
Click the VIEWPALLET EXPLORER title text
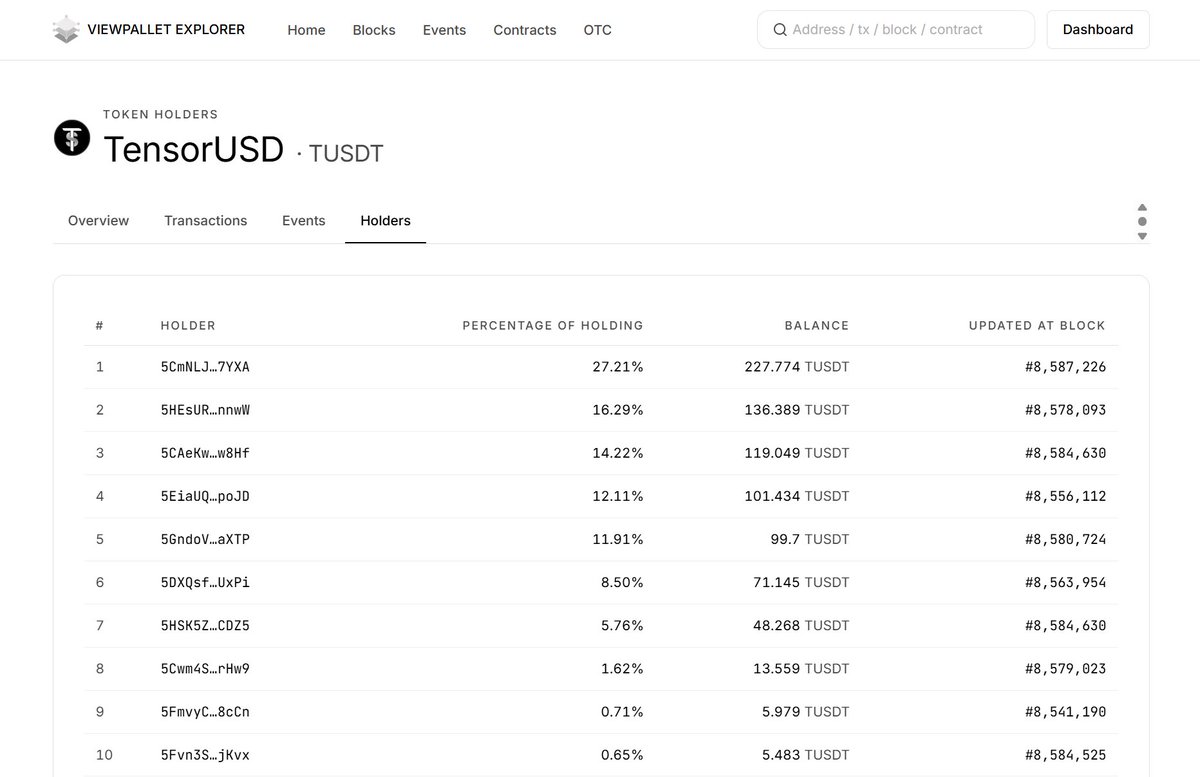click(x=166, y=30)
